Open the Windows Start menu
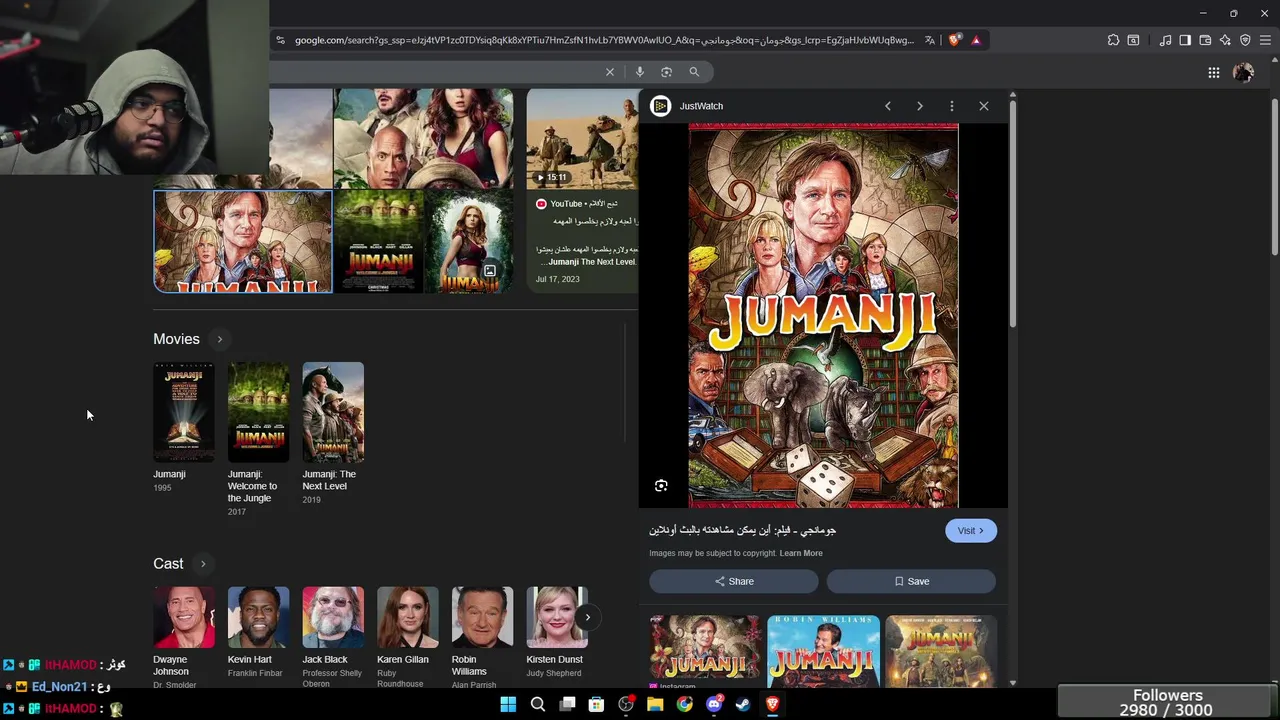The width and height of the screenshot is (1280, 720). (508, 704)
